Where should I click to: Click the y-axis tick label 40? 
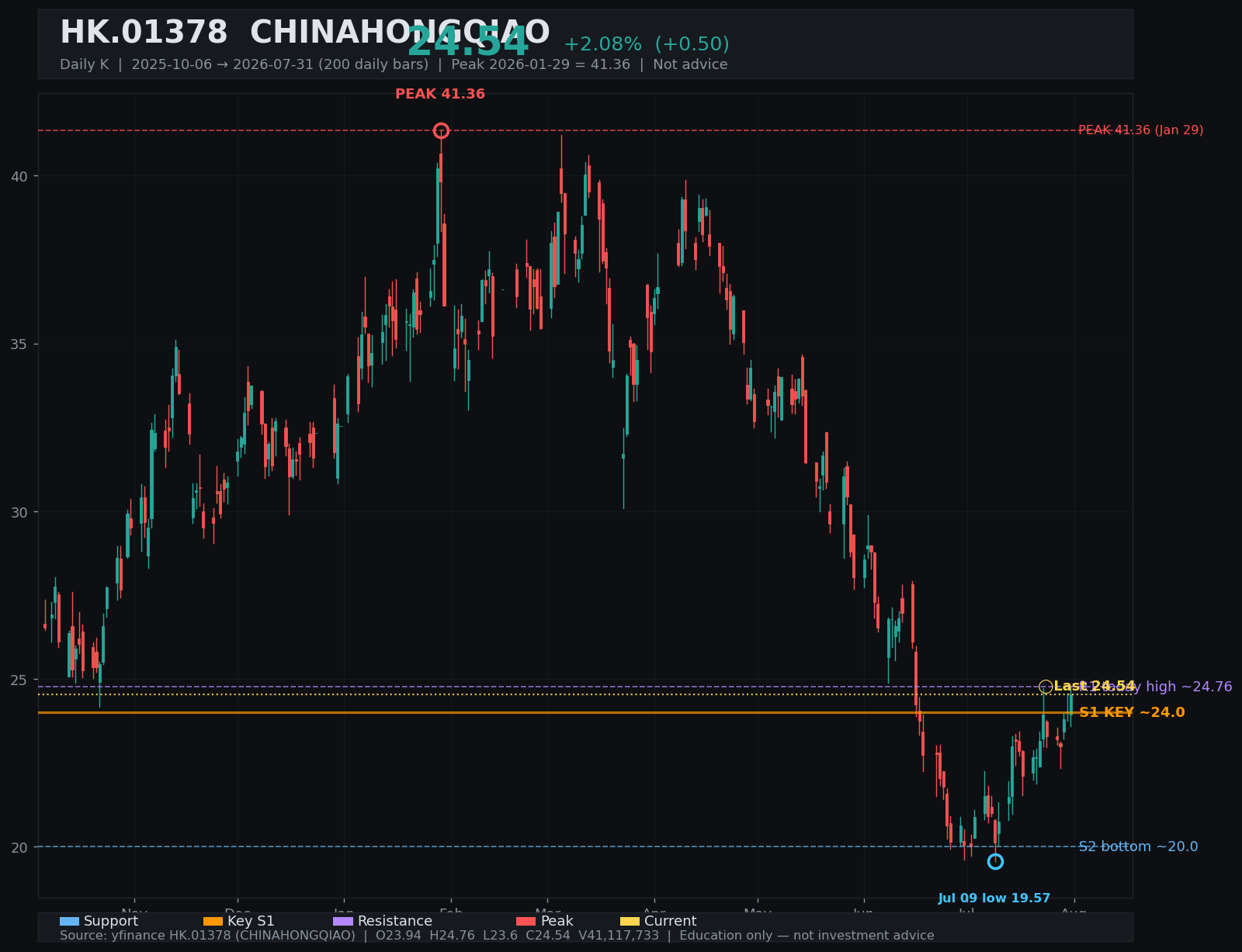point(19,176)
